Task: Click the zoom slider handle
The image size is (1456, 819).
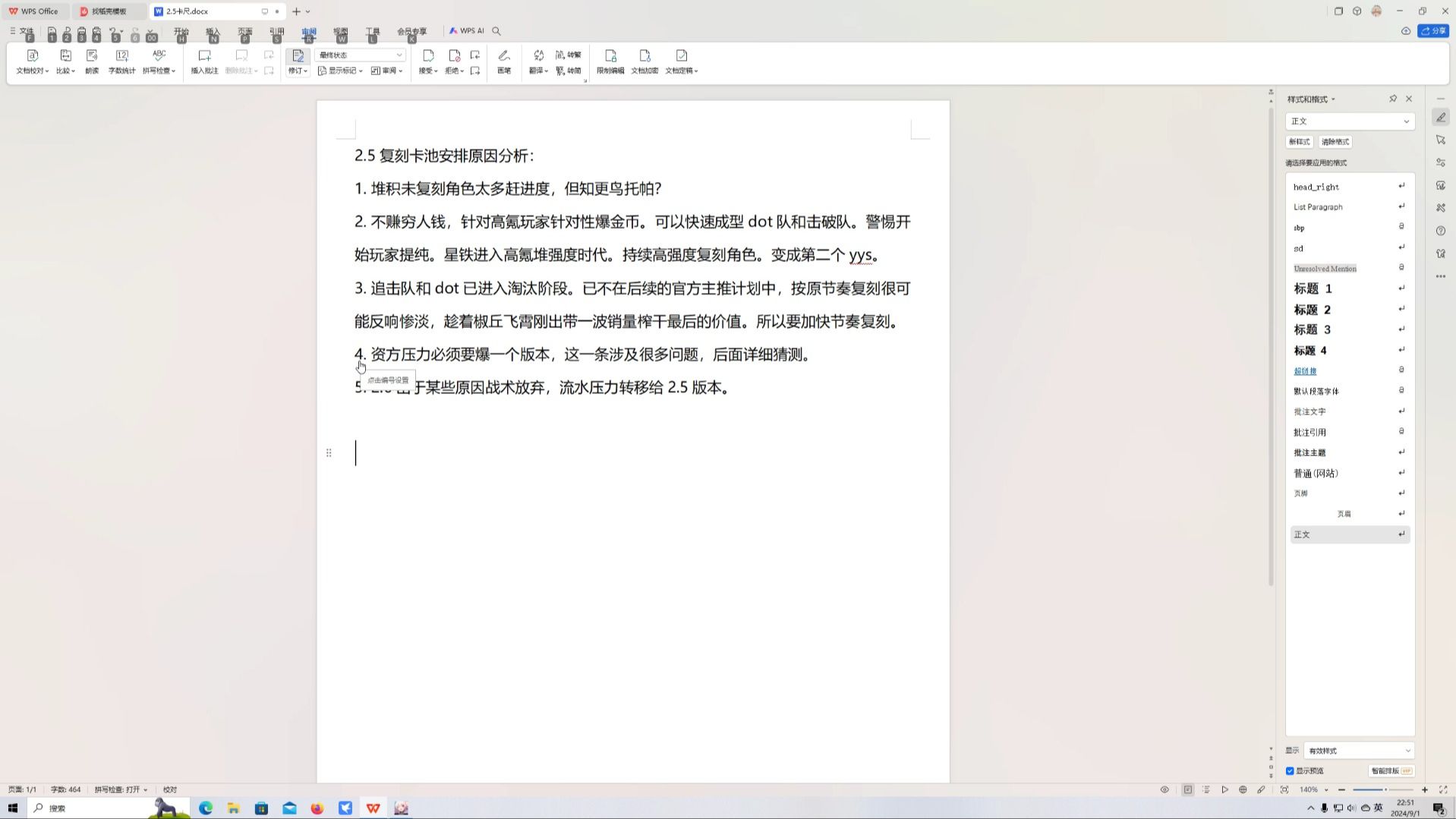Action: [x=1385, y=789]
